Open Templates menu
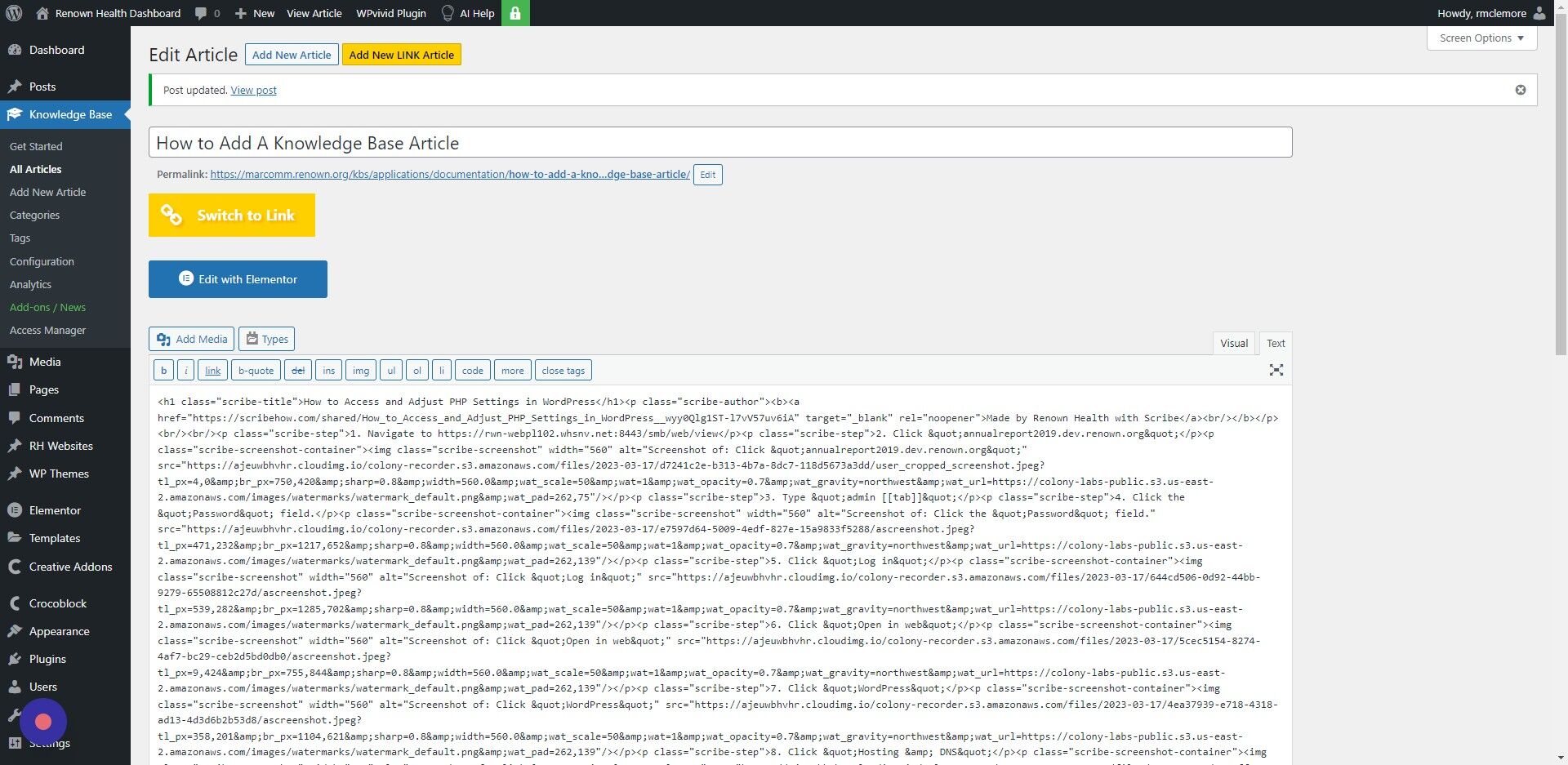1568x765 pixels. pyautogui.click(x=65, y=538)
